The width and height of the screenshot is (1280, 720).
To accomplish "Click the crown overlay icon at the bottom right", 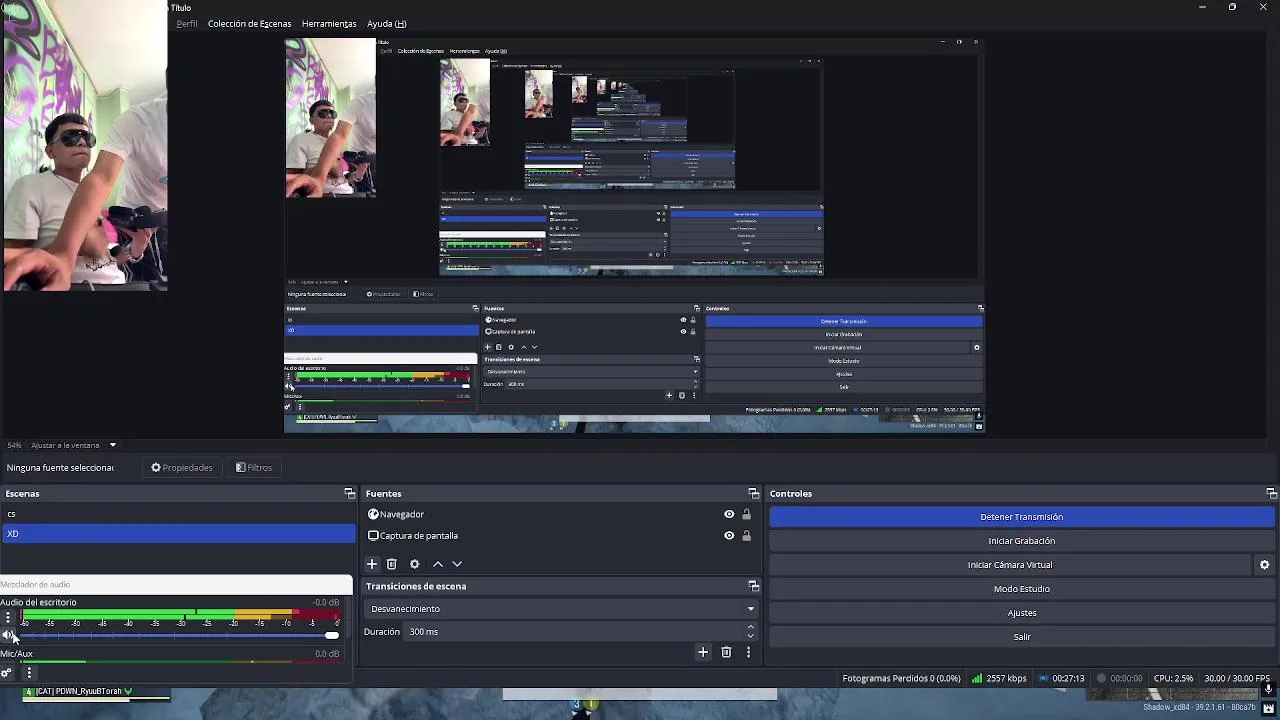I will click(x=1268, y=708).
